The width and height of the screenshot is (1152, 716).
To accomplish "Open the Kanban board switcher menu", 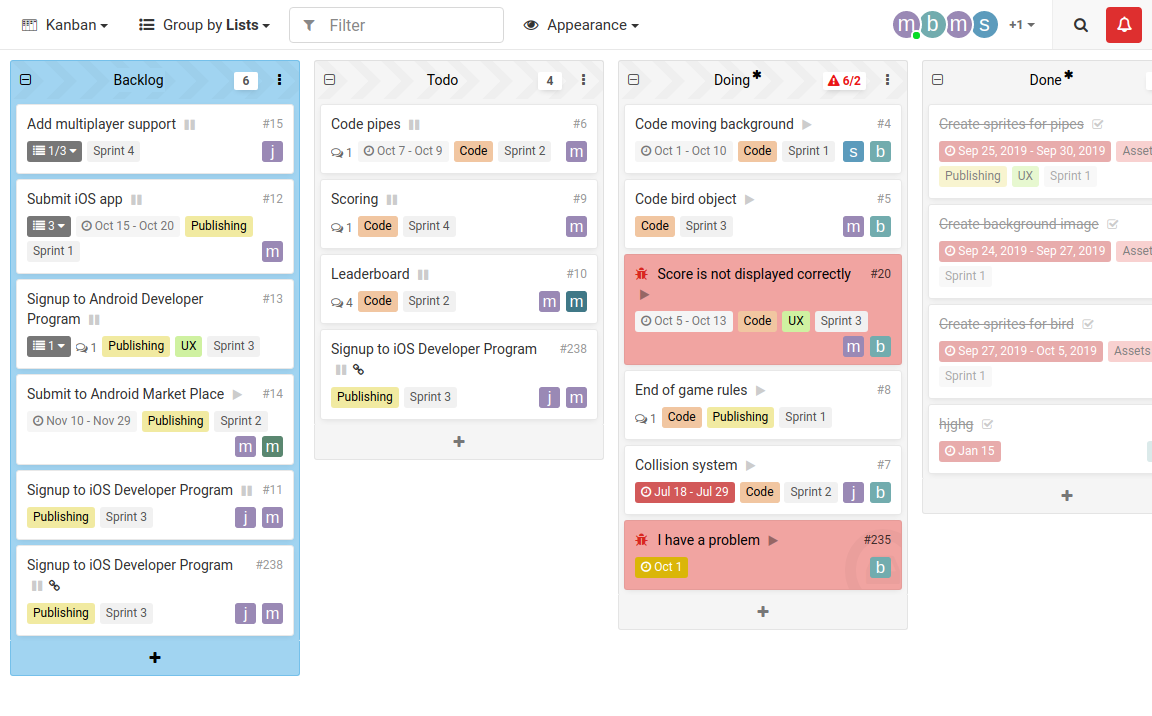I will point(64,25).
